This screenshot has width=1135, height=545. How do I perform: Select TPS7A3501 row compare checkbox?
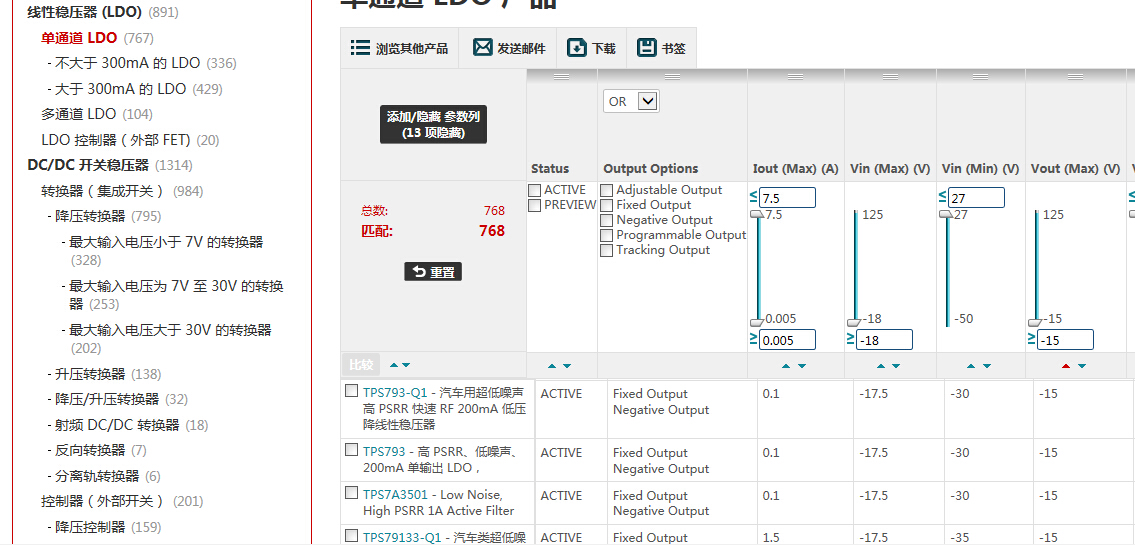(x=351, y=493)
